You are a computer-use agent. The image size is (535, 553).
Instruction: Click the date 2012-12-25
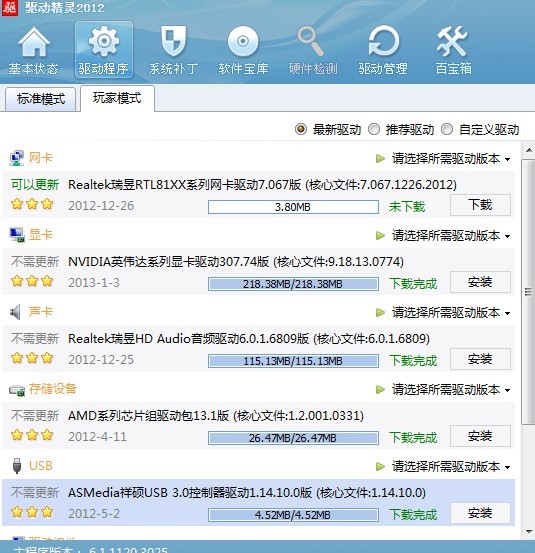(x=101, y=359)
